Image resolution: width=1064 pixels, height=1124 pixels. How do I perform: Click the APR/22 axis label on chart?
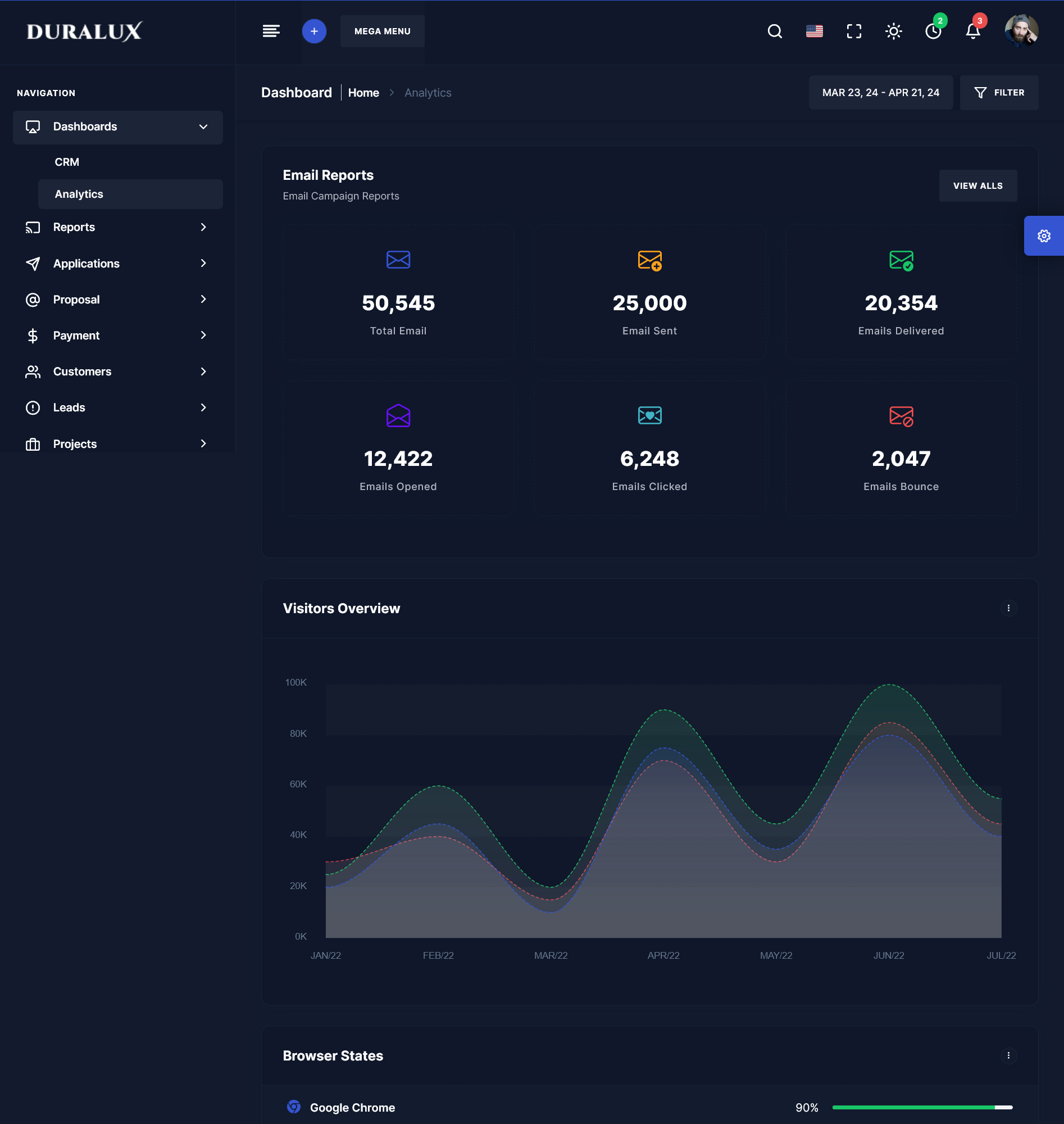(663, 956)
